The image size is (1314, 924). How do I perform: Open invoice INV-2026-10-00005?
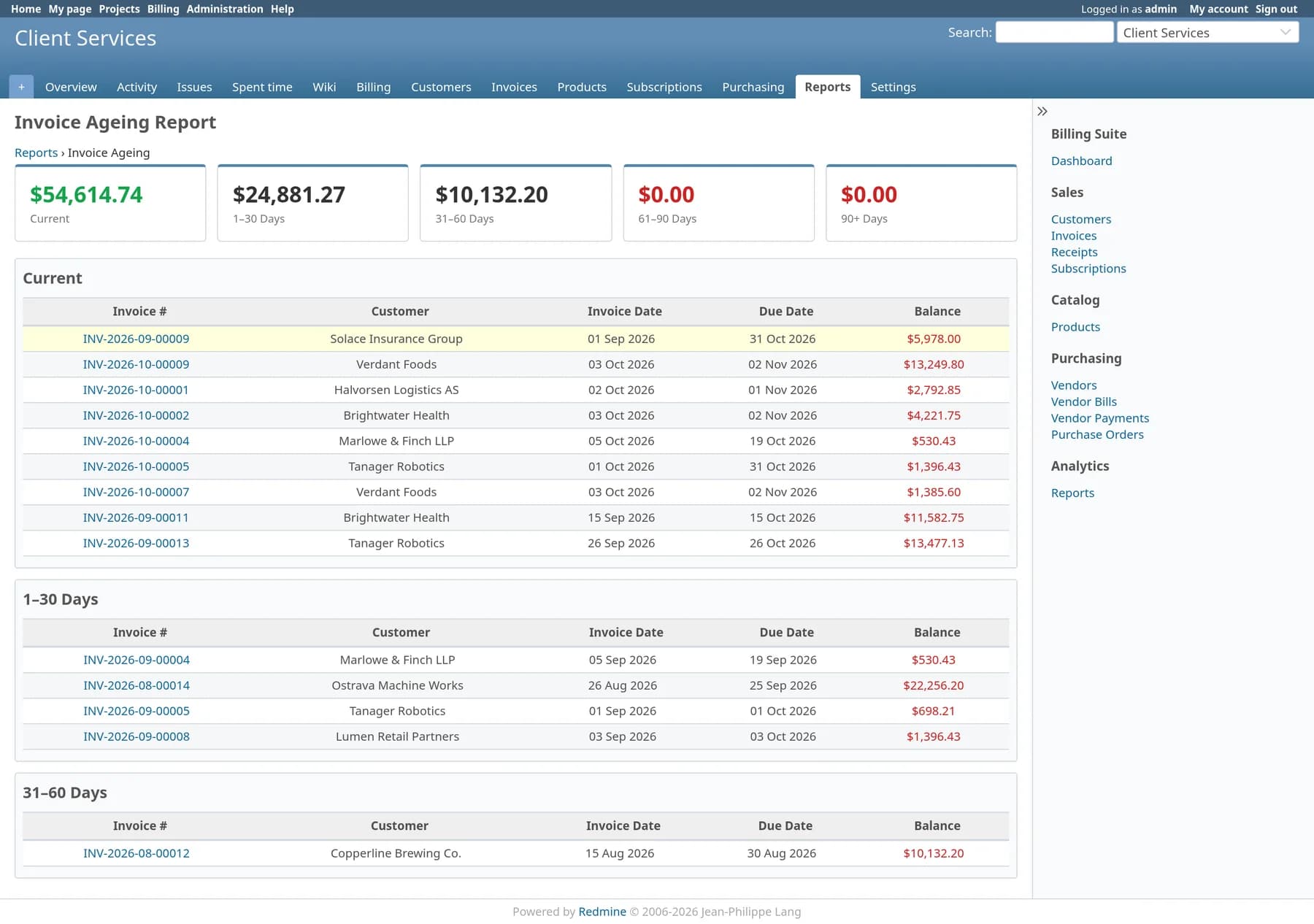tap(136, 466)
